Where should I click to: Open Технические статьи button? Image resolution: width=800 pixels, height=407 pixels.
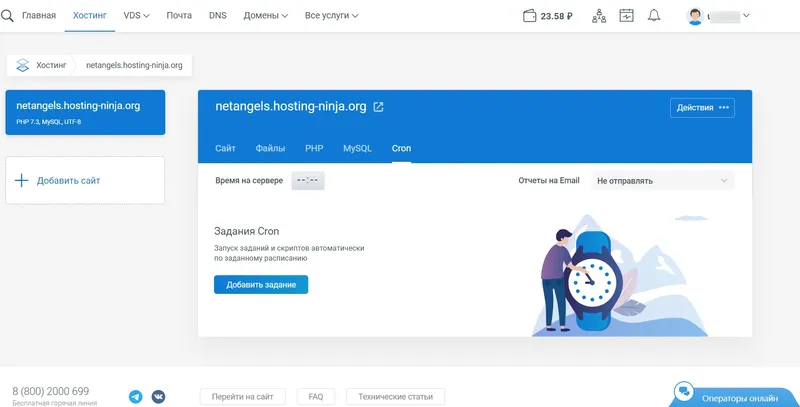click(x=395, y=396)
